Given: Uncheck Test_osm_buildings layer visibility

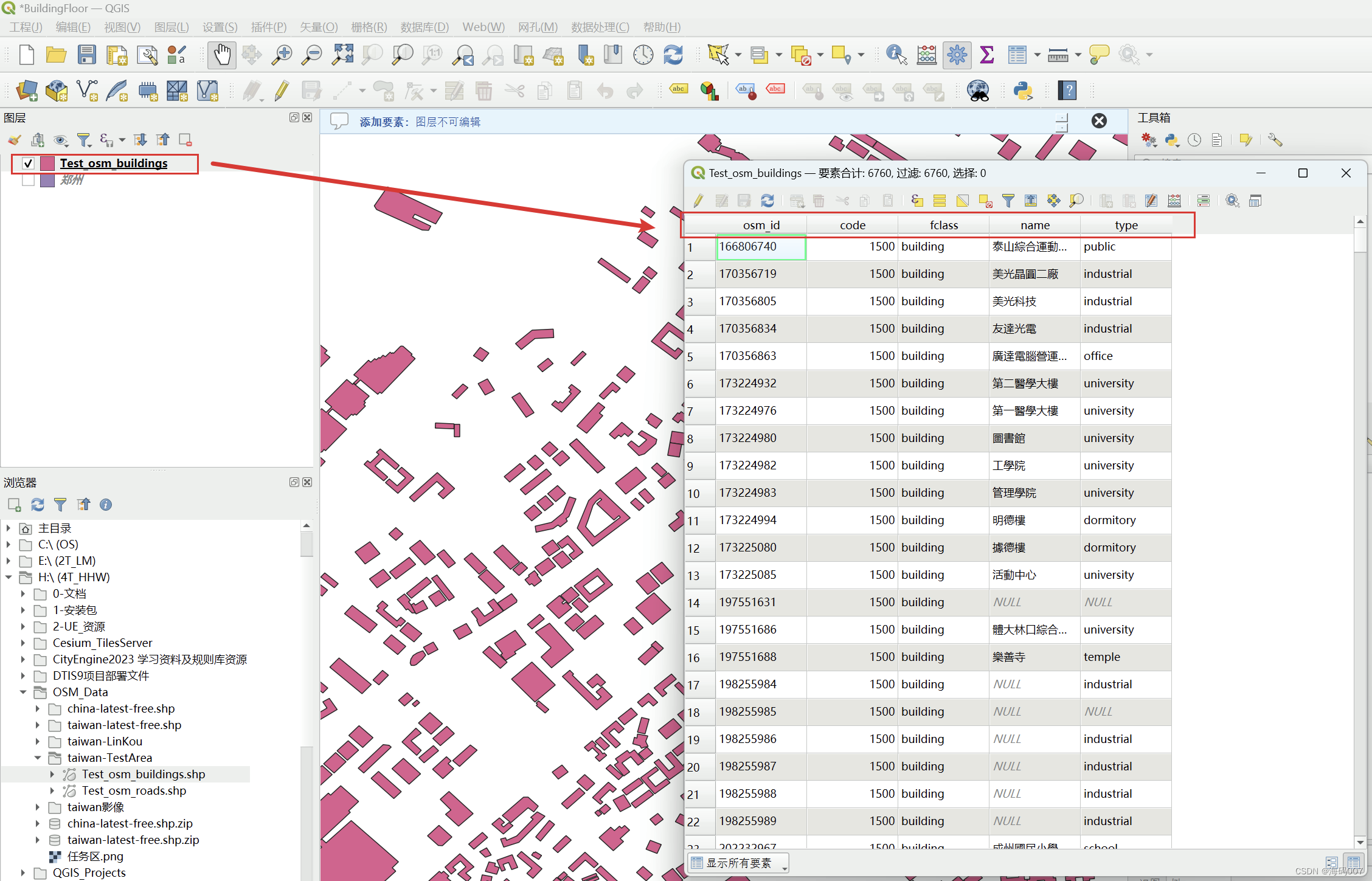Looking at the screenshot, I should [x=28, y=164].
